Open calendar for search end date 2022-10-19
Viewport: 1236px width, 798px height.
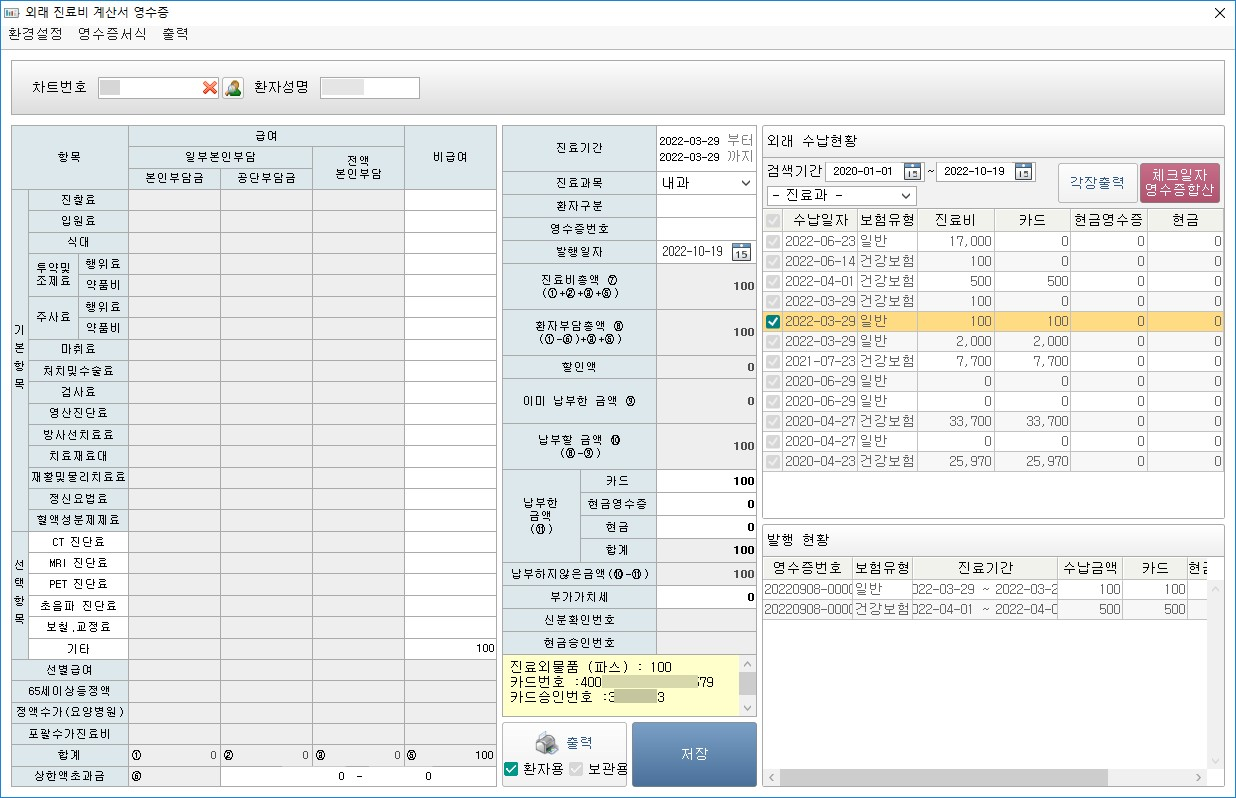point(1024,171)
